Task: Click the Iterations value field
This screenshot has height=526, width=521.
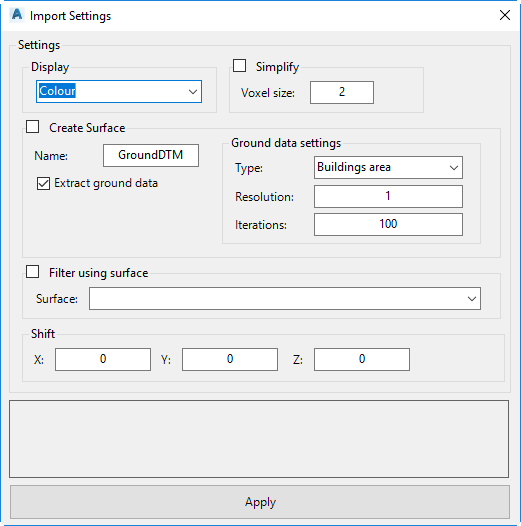Action: pos(388,224)
